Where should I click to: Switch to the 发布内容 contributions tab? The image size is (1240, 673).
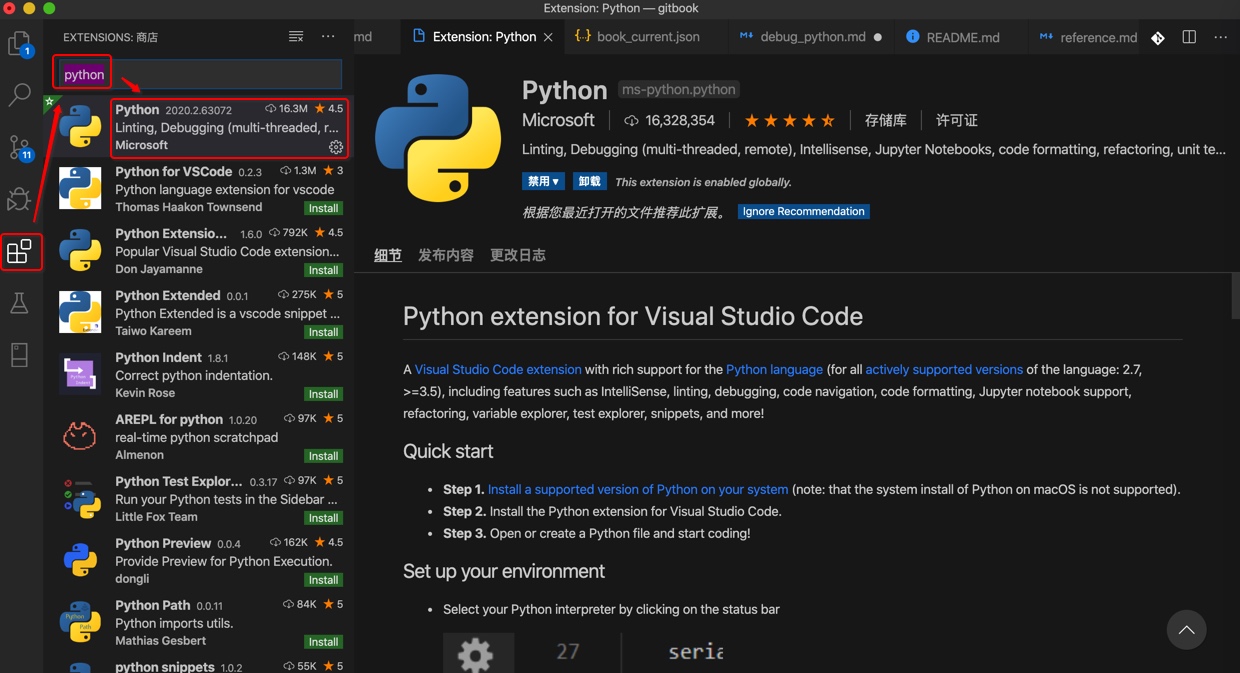point(446,255)
